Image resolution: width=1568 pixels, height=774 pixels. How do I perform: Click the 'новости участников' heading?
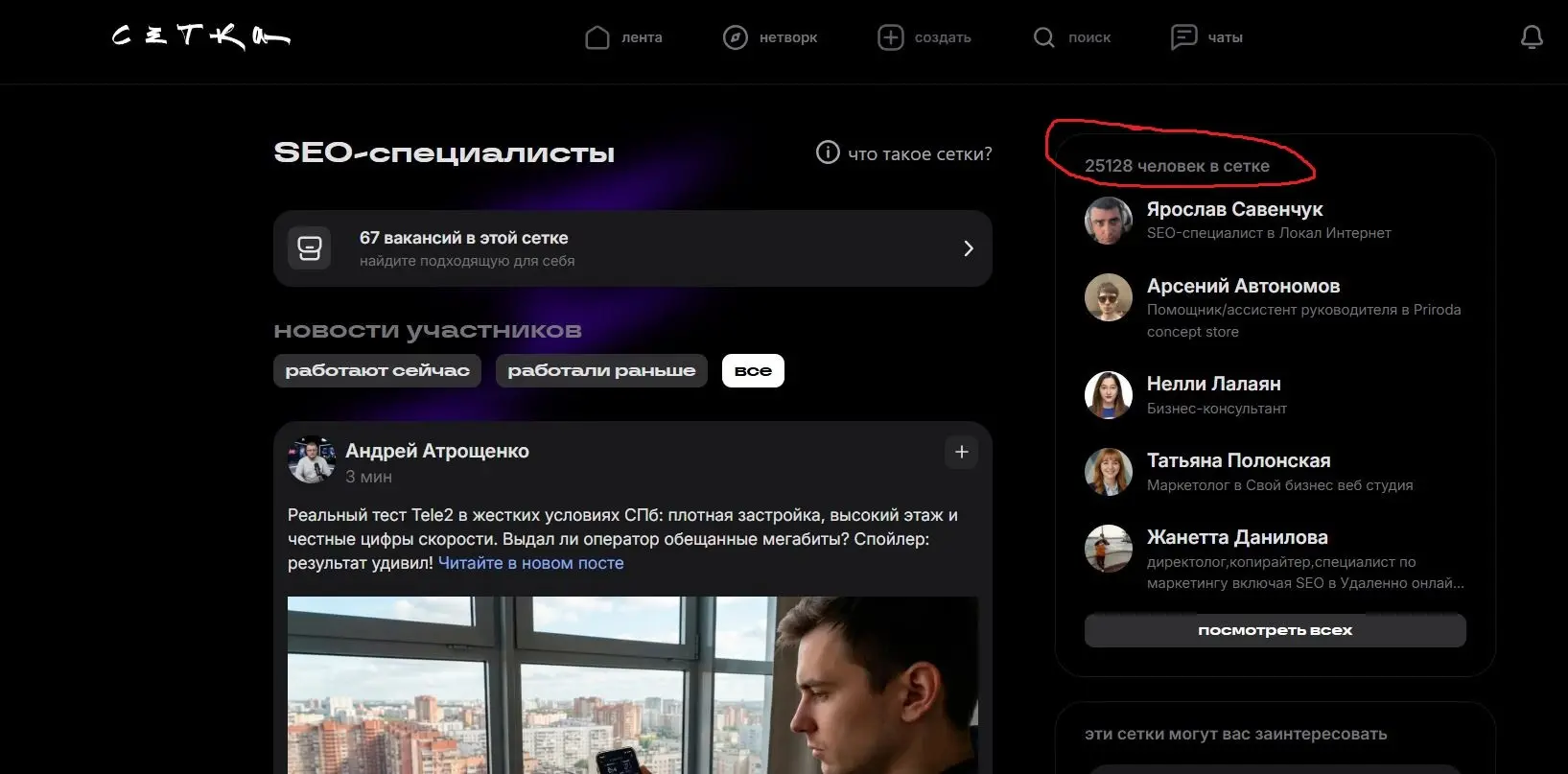[x=428, y=331]
